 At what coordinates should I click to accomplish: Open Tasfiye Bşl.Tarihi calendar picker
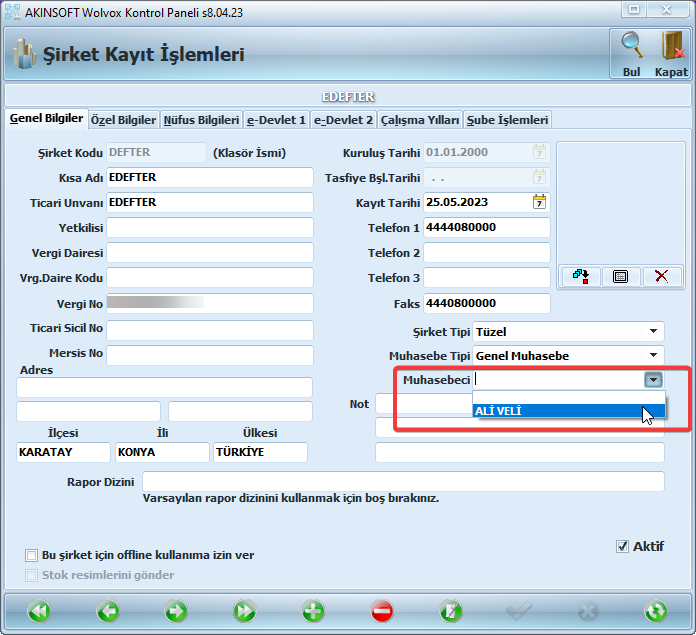[539, 177]
